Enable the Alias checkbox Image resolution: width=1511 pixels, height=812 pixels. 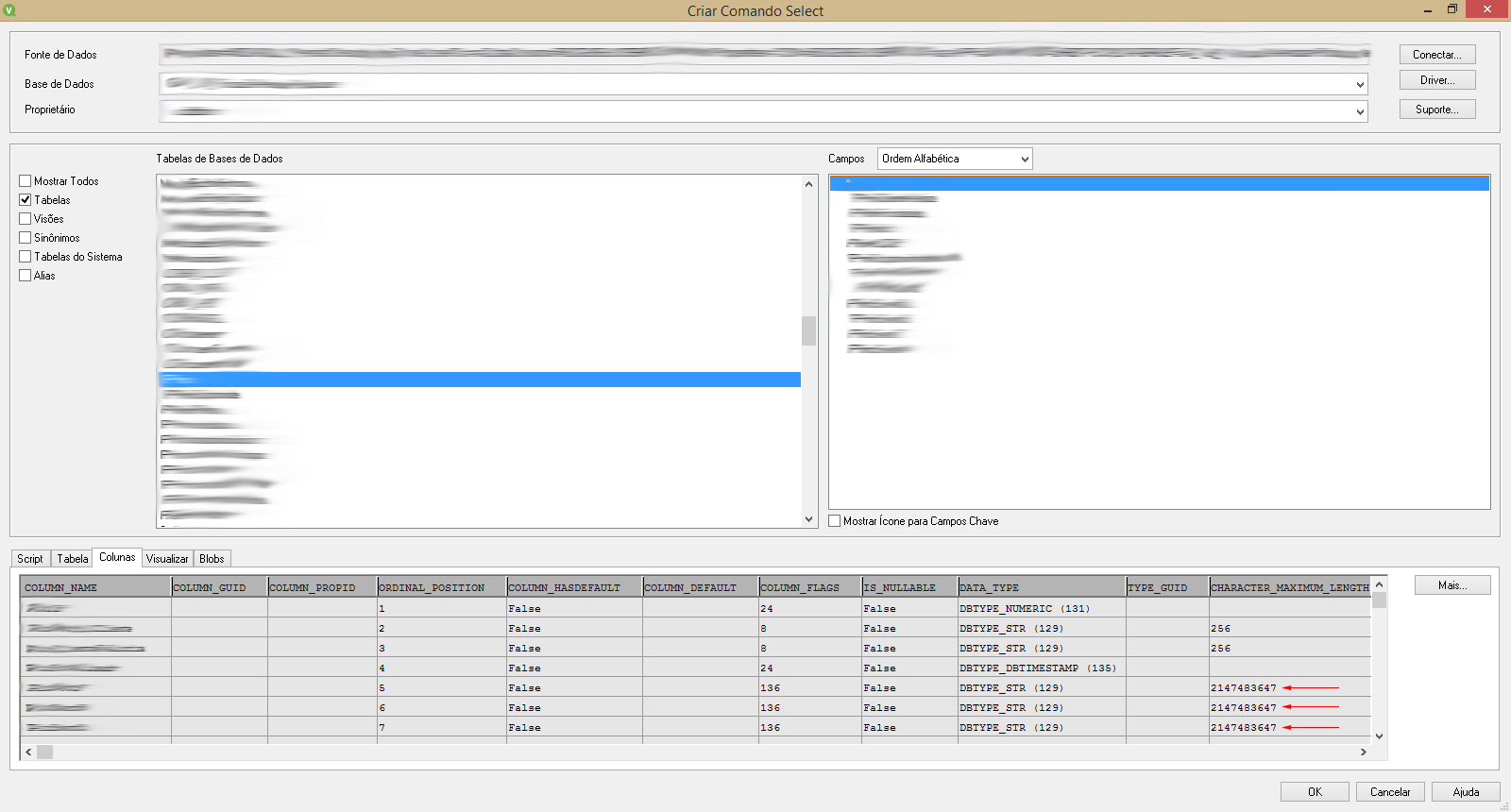click(25, 276)
